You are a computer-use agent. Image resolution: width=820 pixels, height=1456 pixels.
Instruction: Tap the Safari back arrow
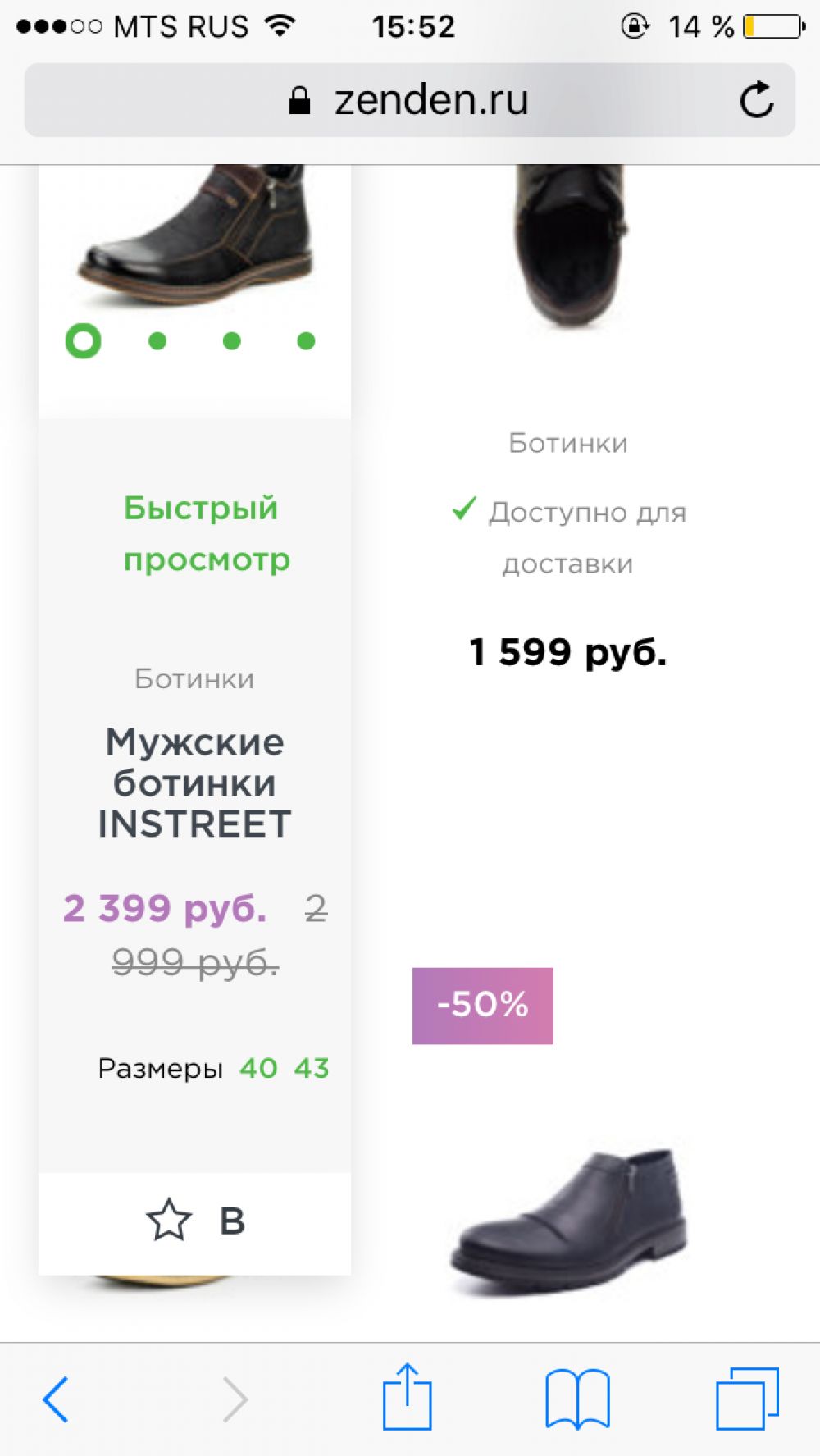(x=56, y=1399)
